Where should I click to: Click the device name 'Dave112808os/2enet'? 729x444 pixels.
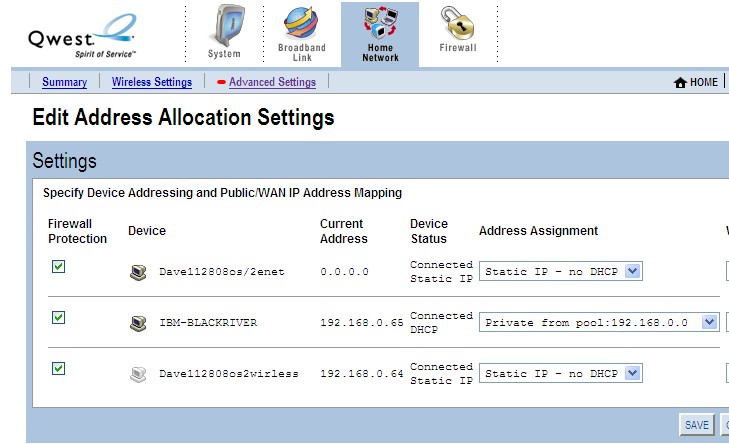pyautogui.click(x=222, y=272)
